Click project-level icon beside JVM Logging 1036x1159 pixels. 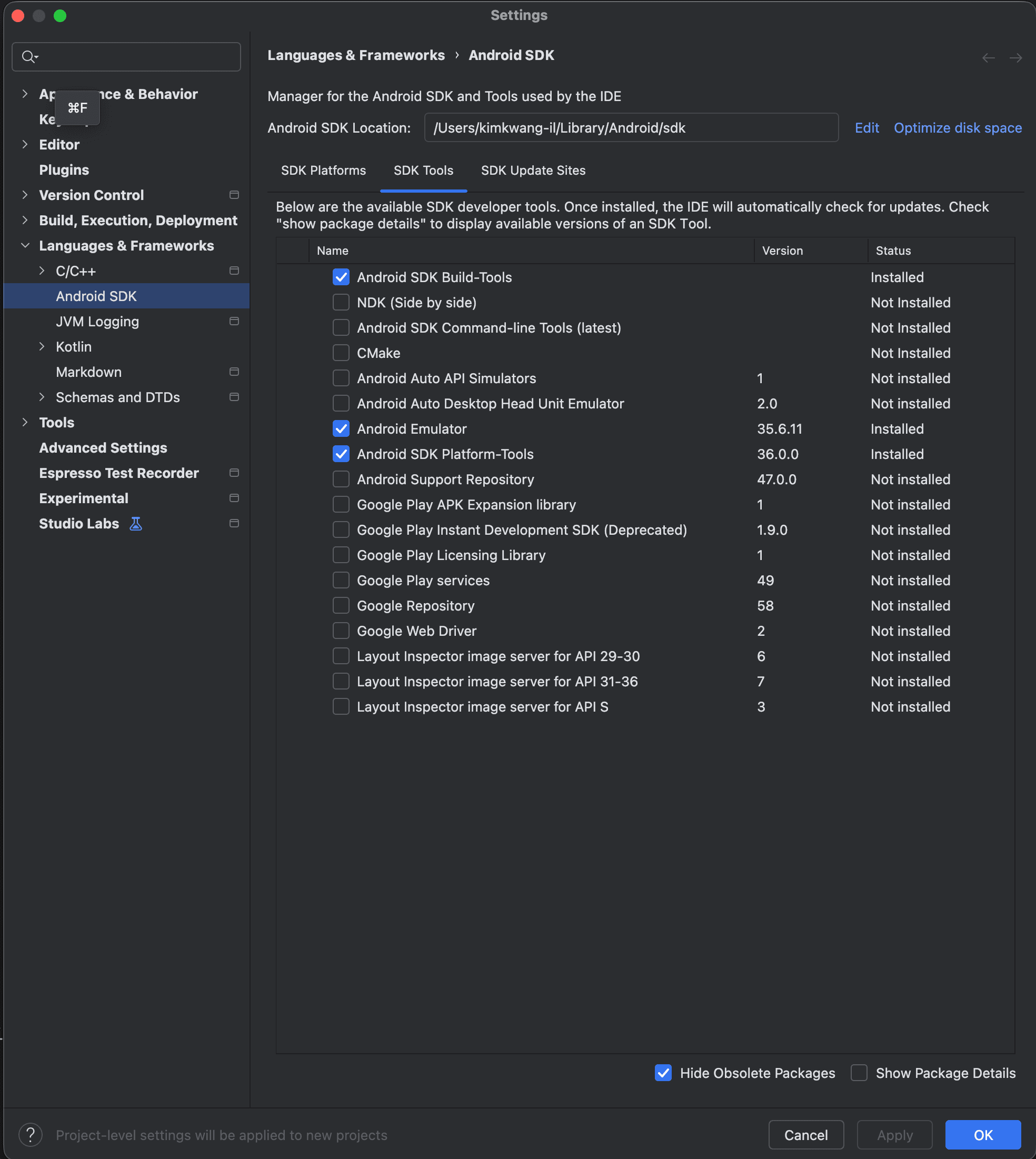pyautogui.click(x=234, y=321)
